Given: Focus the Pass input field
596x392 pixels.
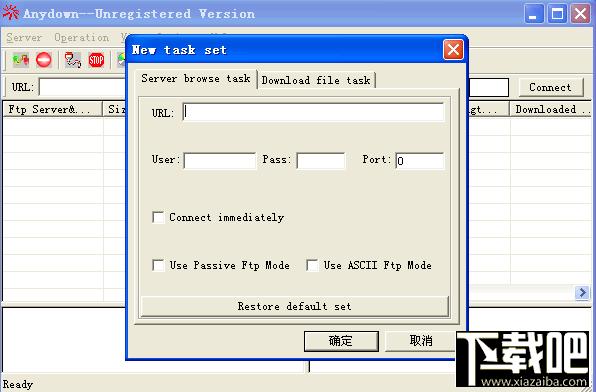Looking at the screenshot, I should pos(321,160).
